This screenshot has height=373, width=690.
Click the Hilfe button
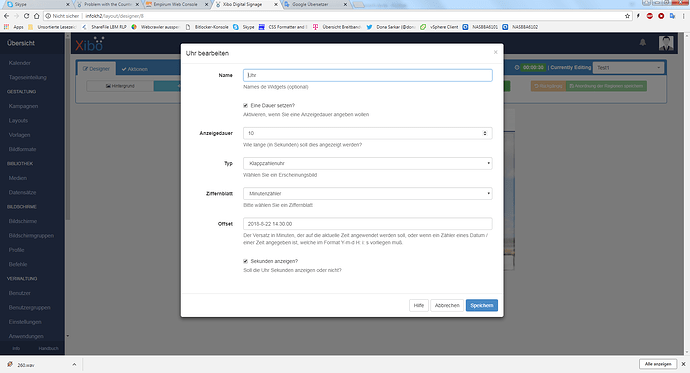[418, 305]
